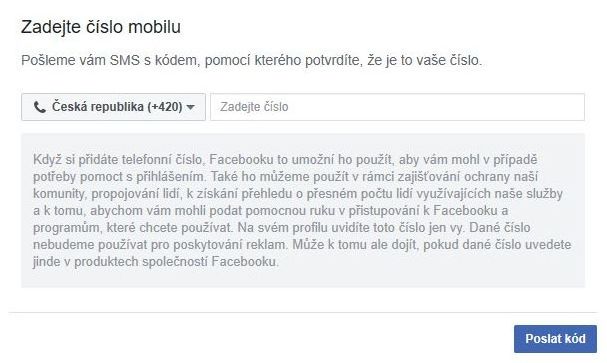
Task: Click the Poslat kód button
Action: 555,339
